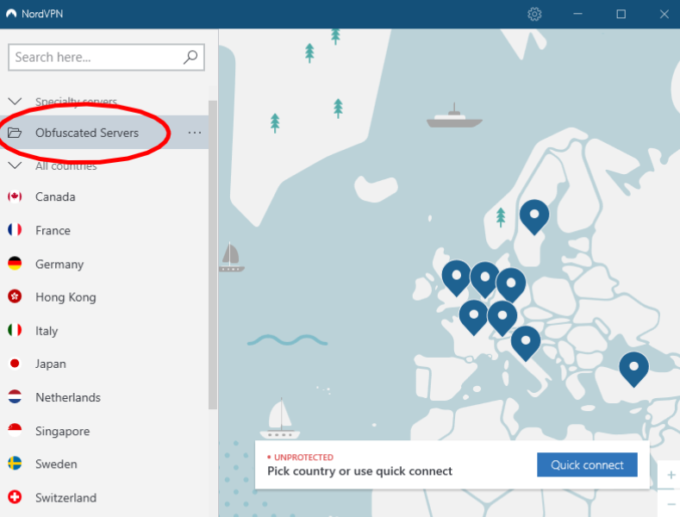The width and height of the screenshot is (680, 517).
Task: Select the map pin over Sweden
Action: click(x=534, y=216)
